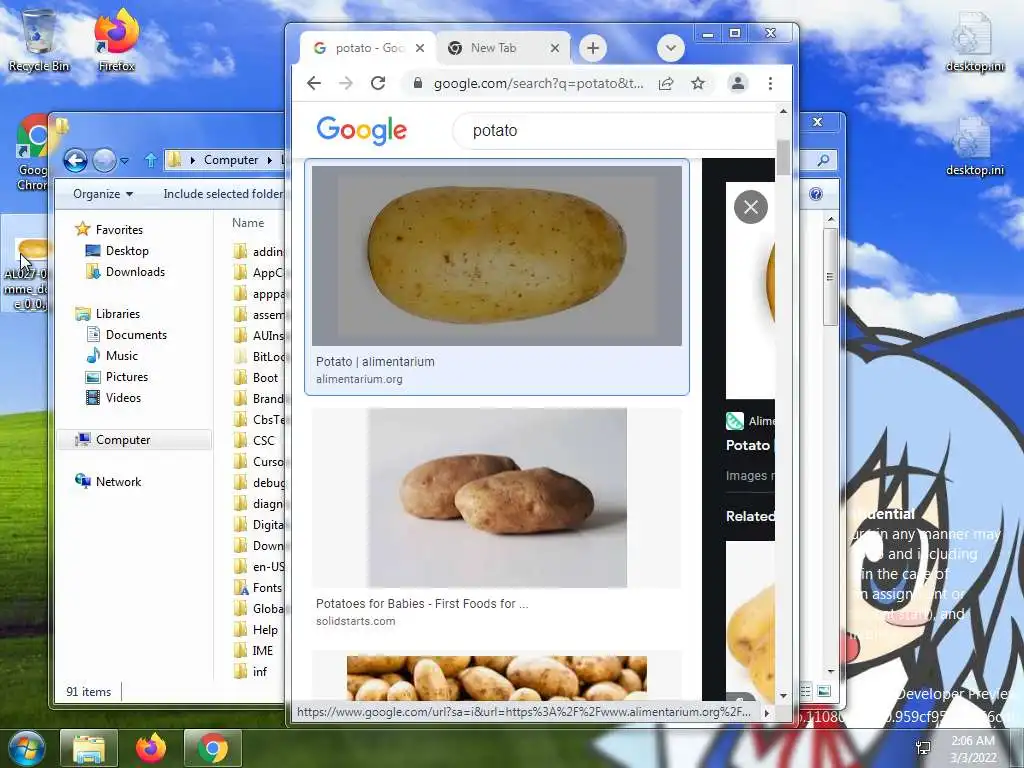Reload the potato search page
This screenshot has height=768, width=1024.
pos(378,84)
